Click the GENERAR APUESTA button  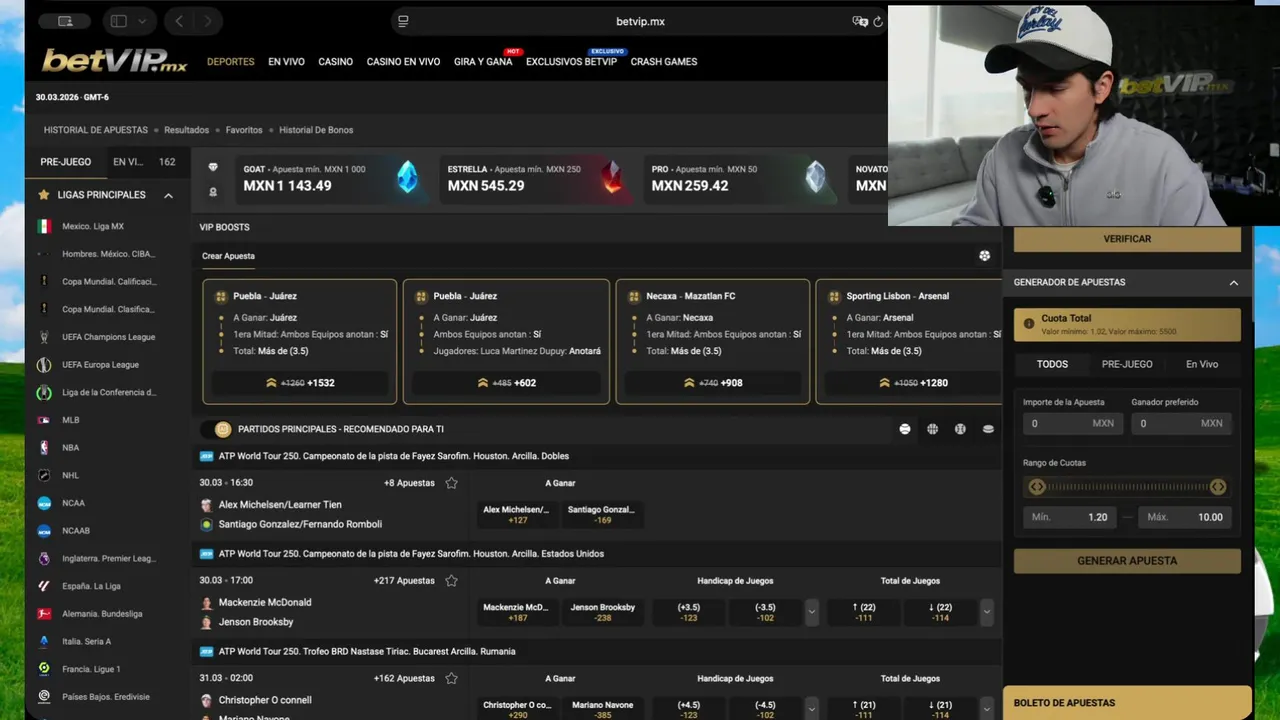coord(1127,561)
